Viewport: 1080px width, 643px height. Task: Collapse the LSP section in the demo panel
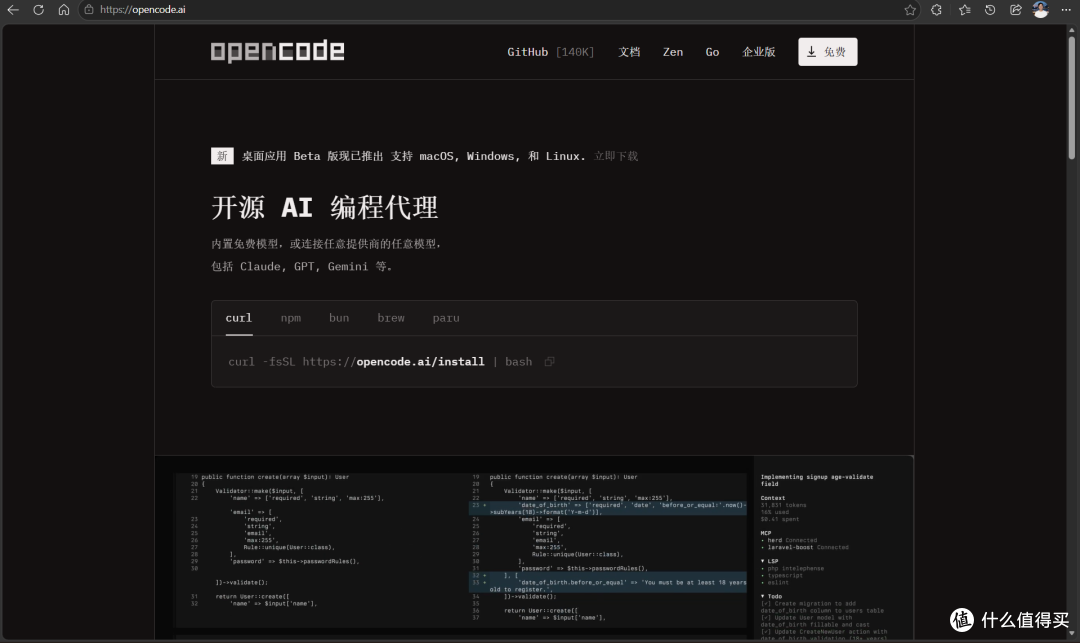tap(769, 561)
